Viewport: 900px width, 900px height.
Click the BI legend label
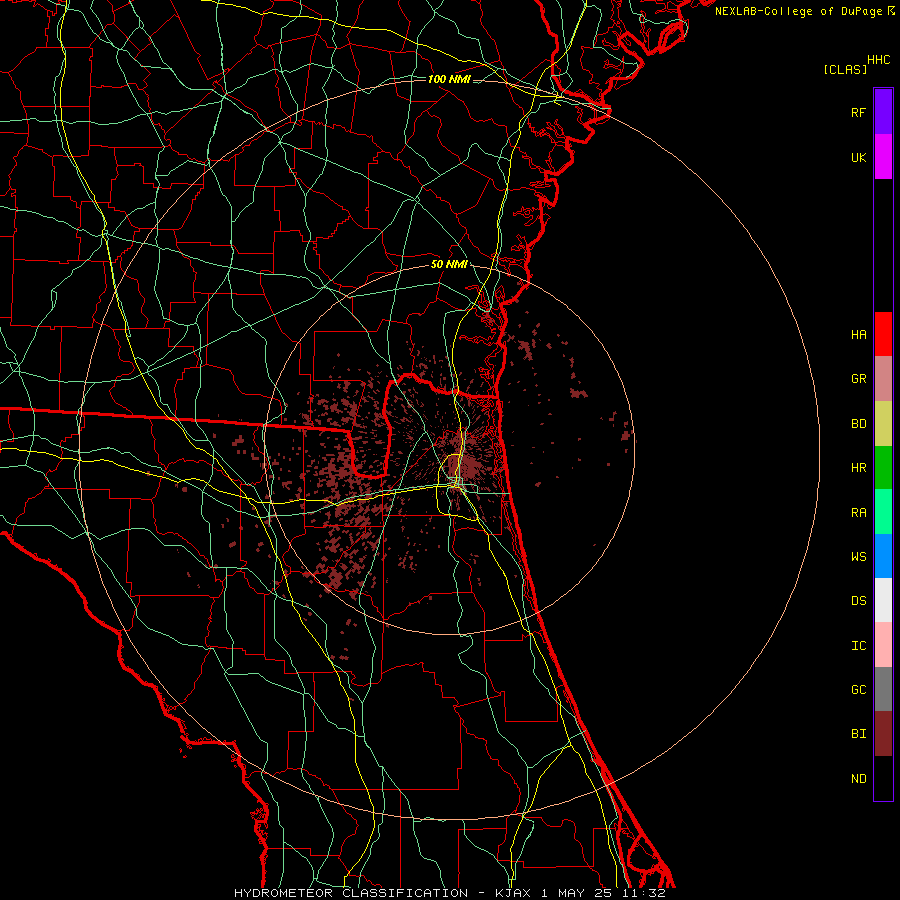click(x=858, y=734)
